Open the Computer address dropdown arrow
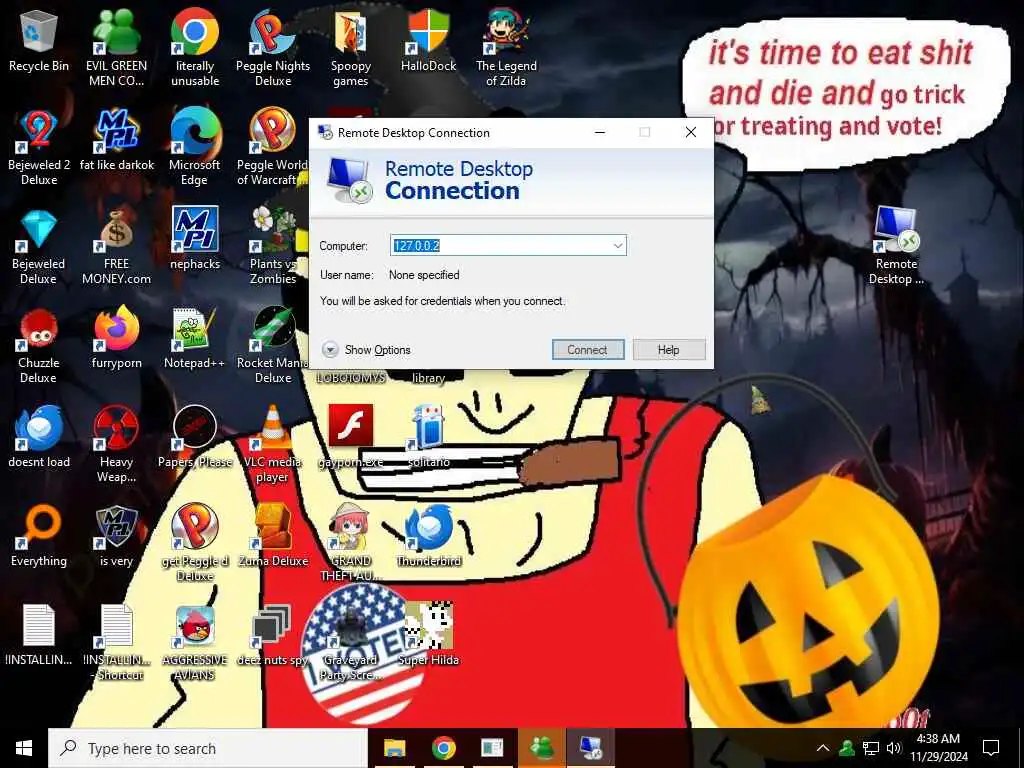The height and width of the screenshot is (768, 1024). 618,246
